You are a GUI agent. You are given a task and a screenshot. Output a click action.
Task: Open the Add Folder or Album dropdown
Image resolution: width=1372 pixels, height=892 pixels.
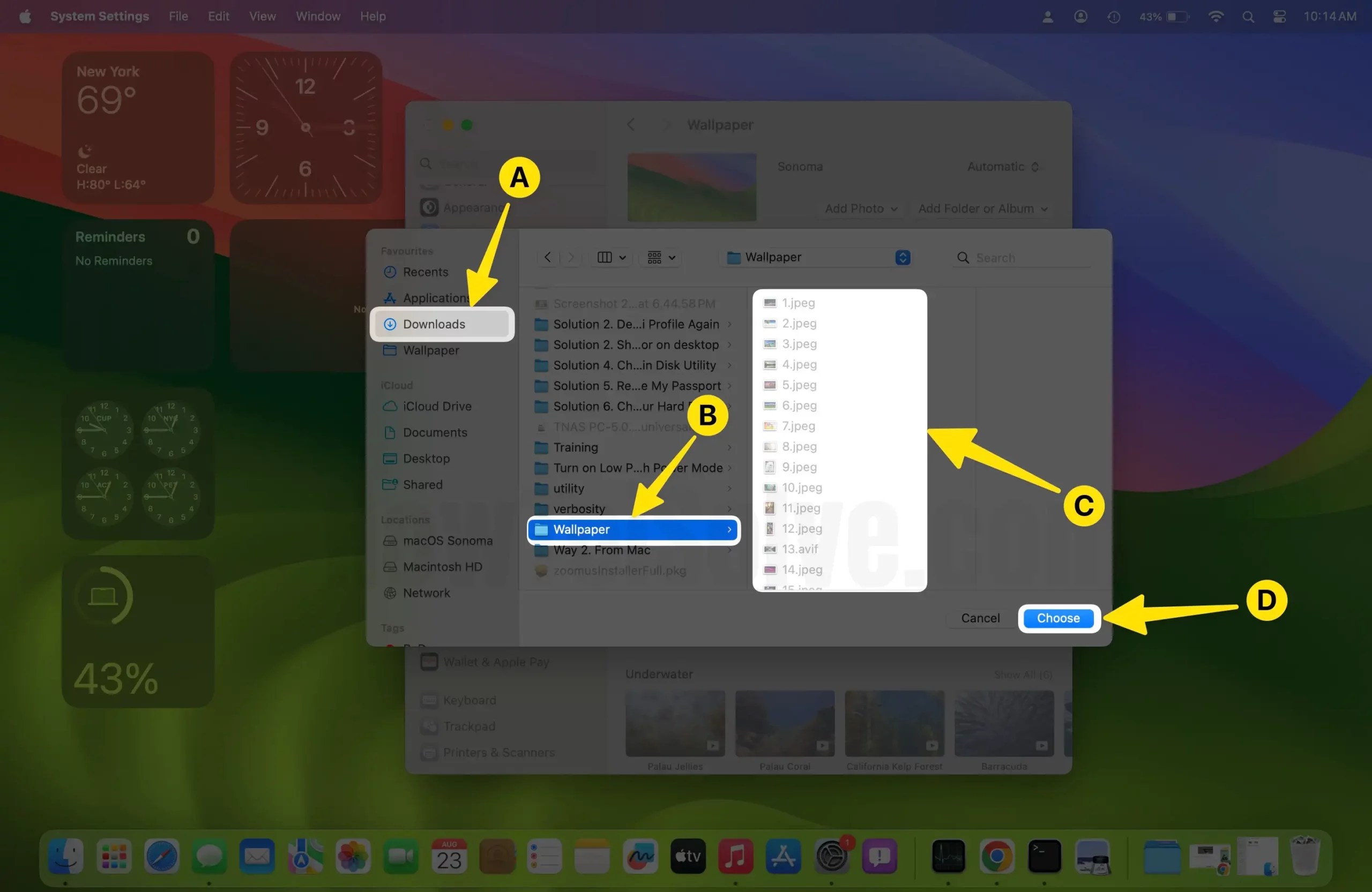coord(982,208)
